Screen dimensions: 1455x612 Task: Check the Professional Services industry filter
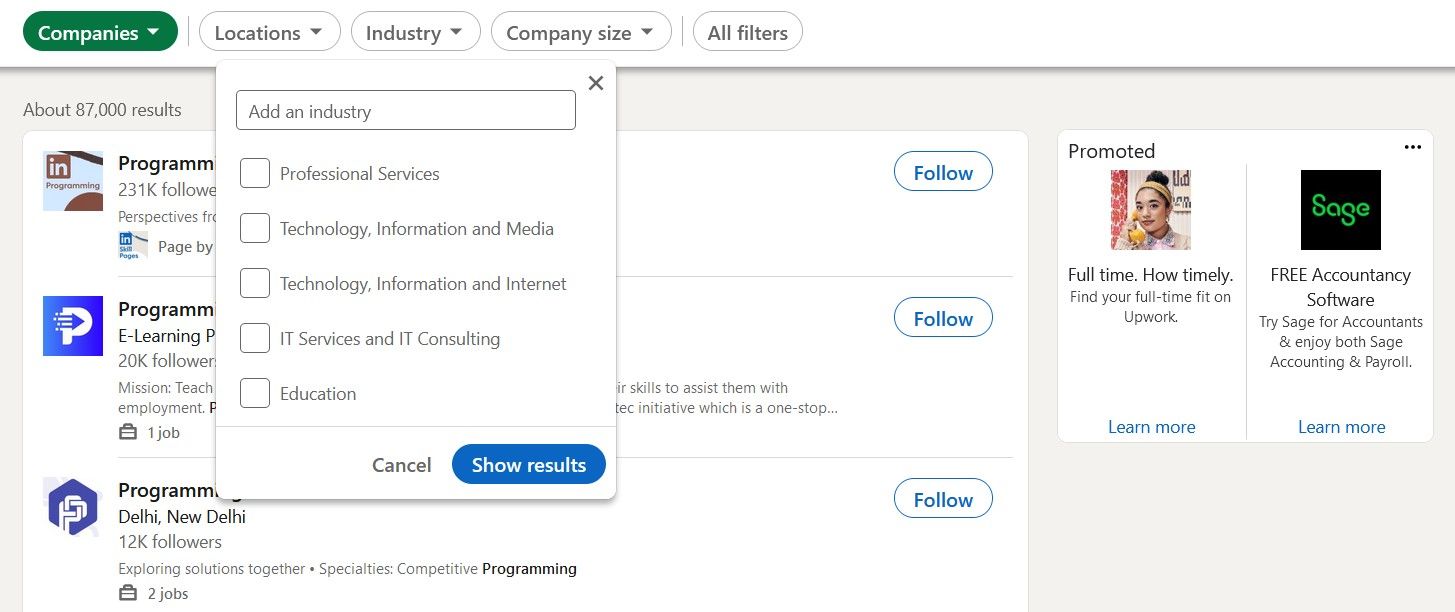(254, 173)
